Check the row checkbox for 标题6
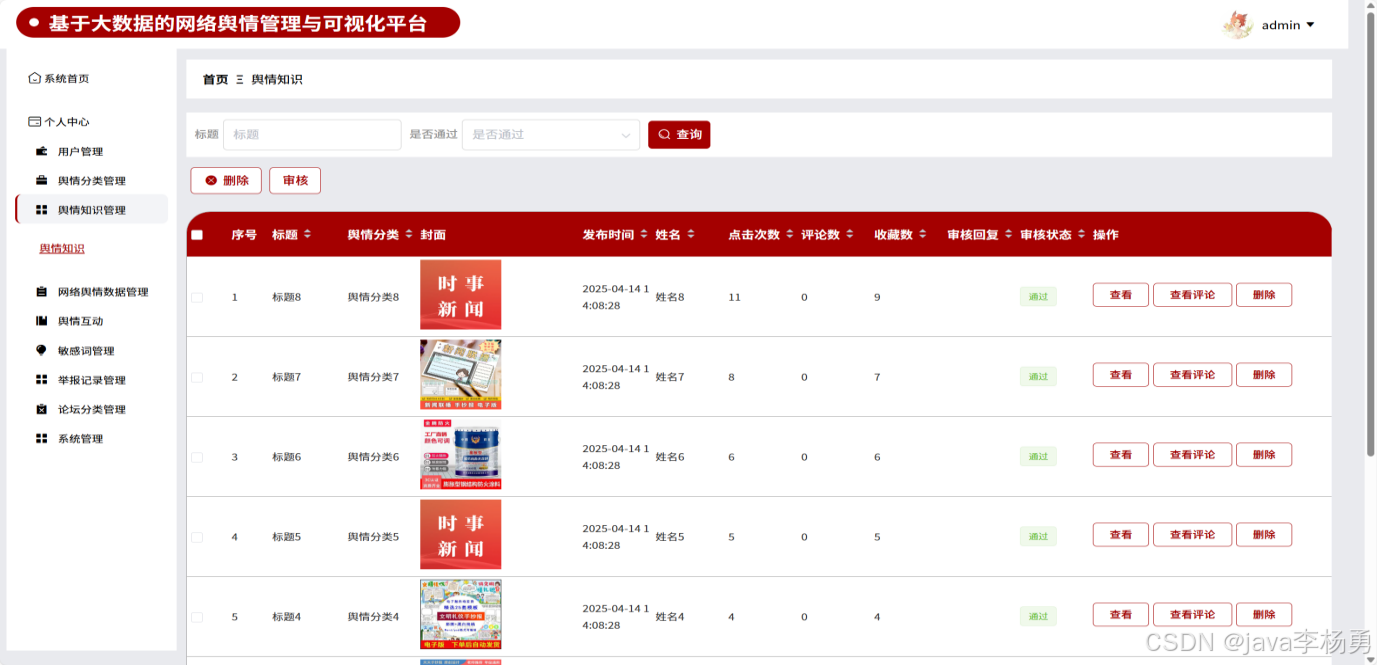The image size is (1377, 665). pos(197,457)
